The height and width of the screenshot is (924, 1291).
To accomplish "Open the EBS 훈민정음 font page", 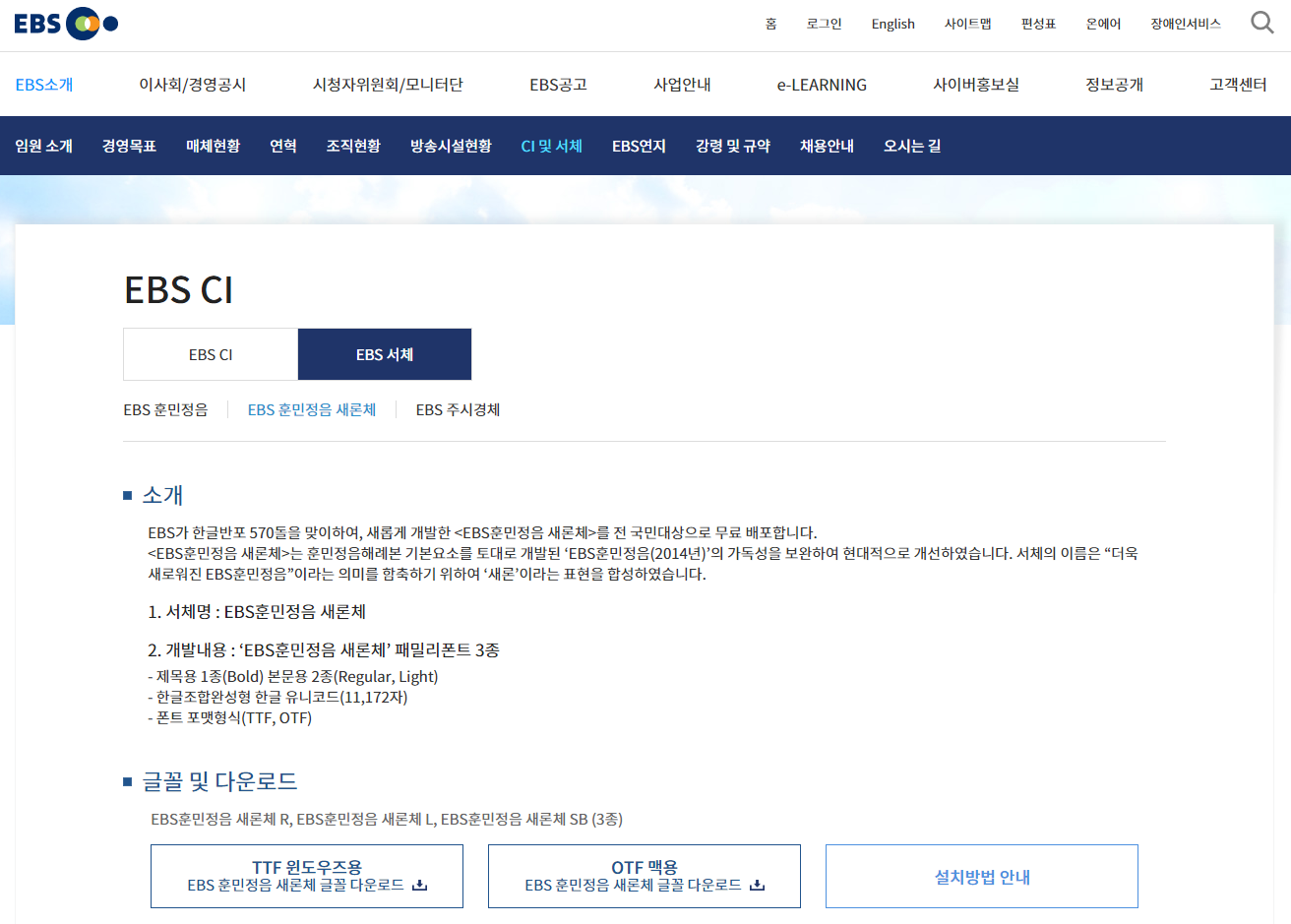I will pyautogui.click(x=165, y=409).
